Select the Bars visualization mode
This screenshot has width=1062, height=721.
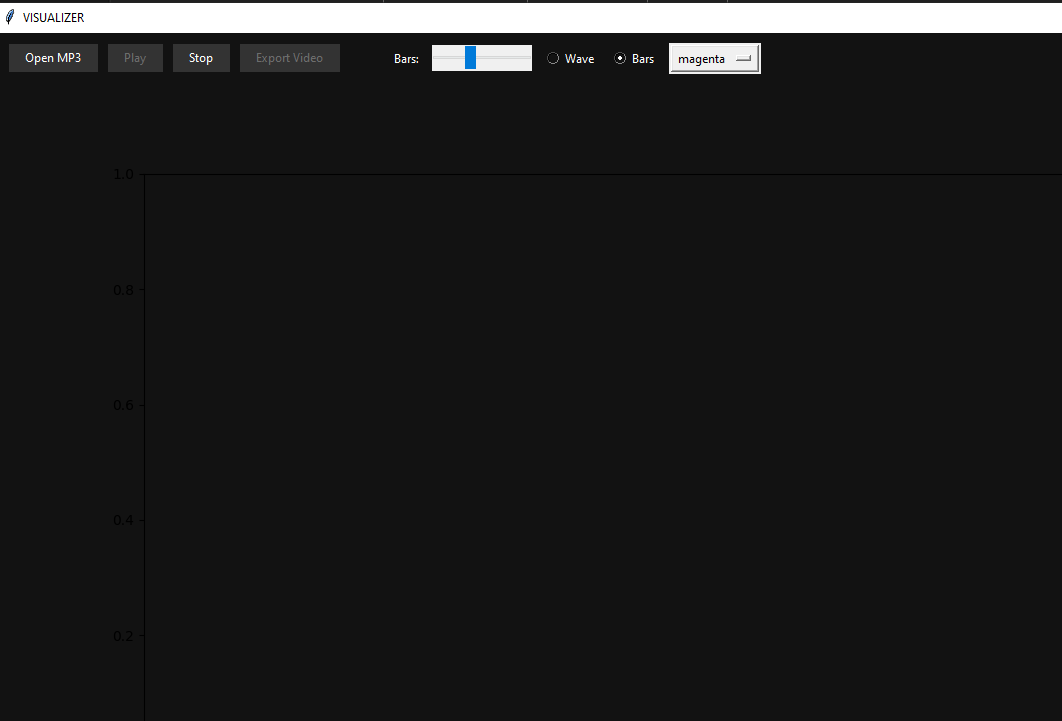tap(620, 58)
